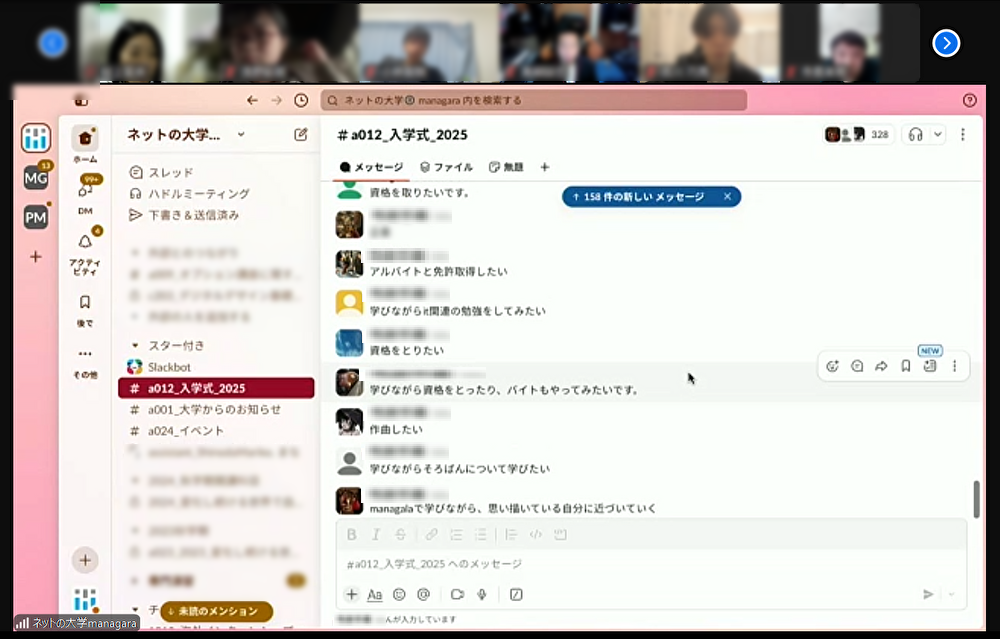Image resolution: width=1000 pixels, height=639 pixels.
Task: Click the 作曲したい message text
Action: click(396, 429)
